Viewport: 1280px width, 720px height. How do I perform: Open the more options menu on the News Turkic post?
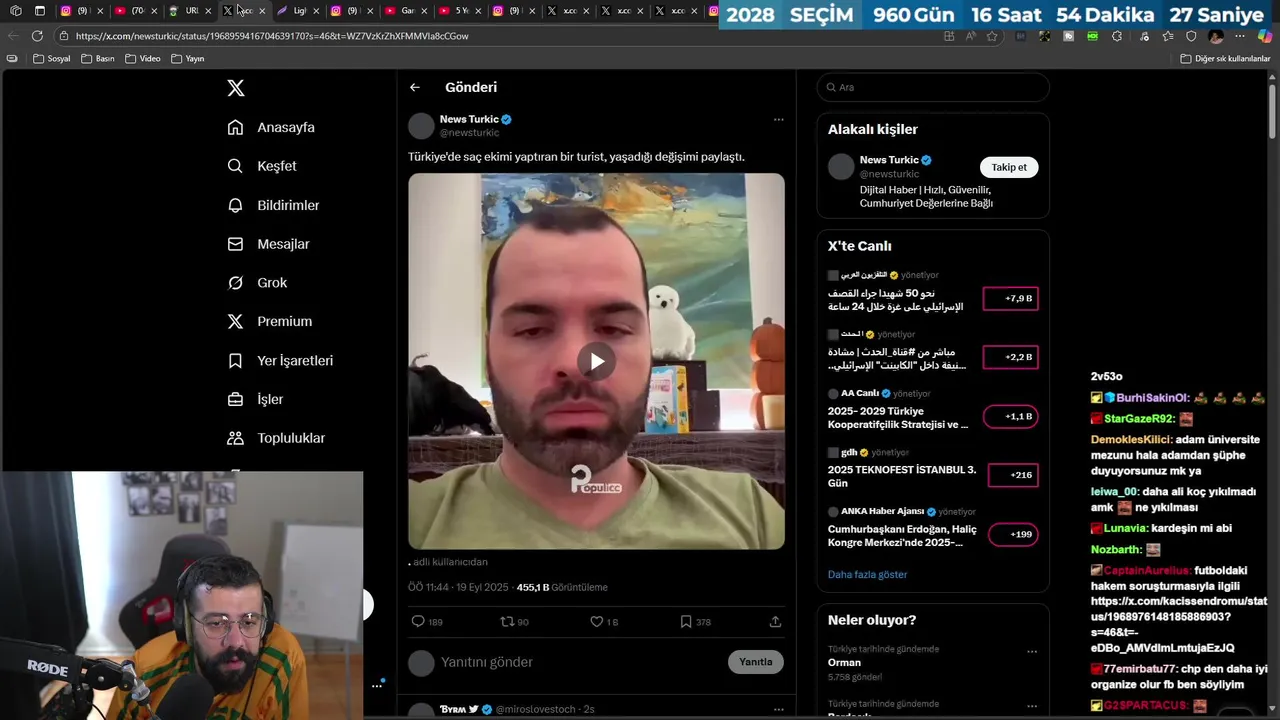pos(778,119)
